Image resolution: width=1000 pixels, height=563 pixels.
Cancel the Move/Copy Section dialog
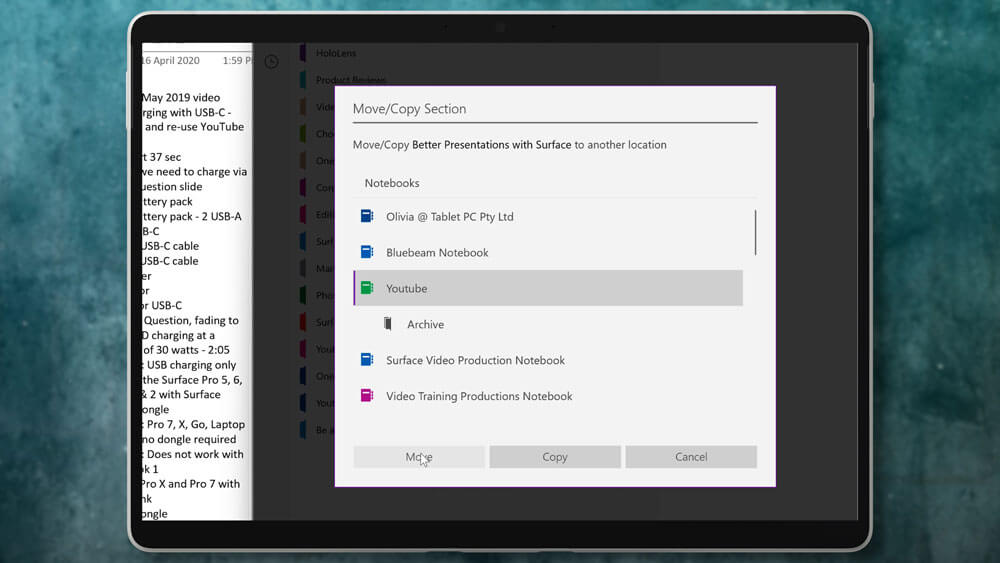(x=691, y=457)
